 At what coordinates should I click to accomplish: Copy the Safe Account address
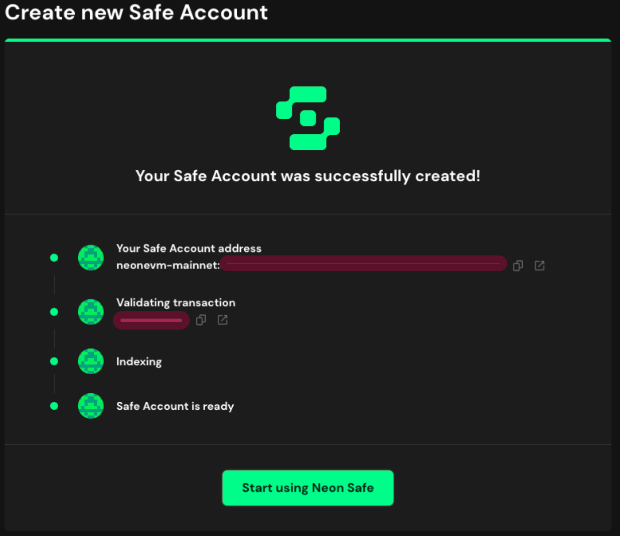518,266
